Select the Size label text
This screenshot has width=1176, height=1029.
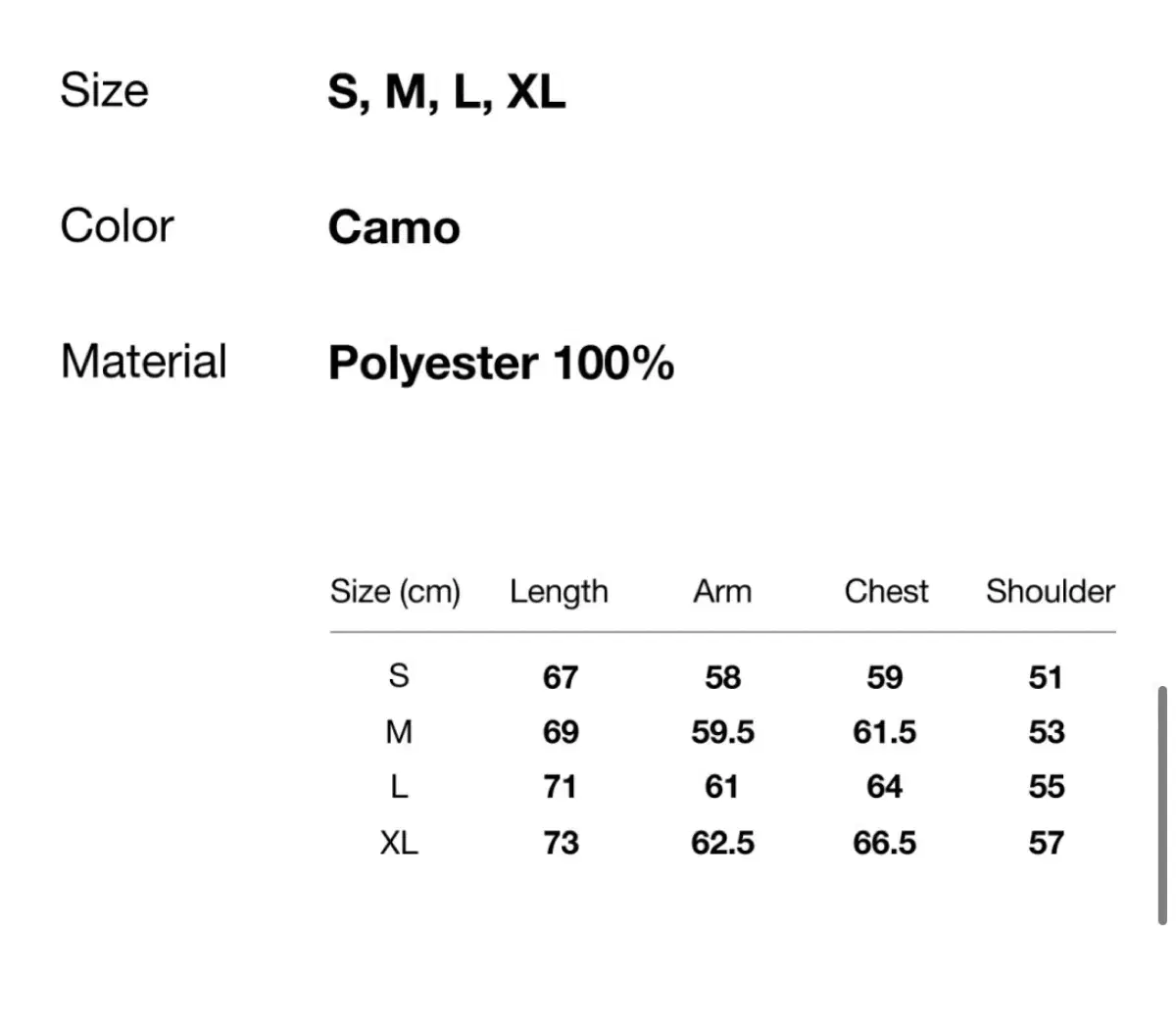tap(104, 90)
